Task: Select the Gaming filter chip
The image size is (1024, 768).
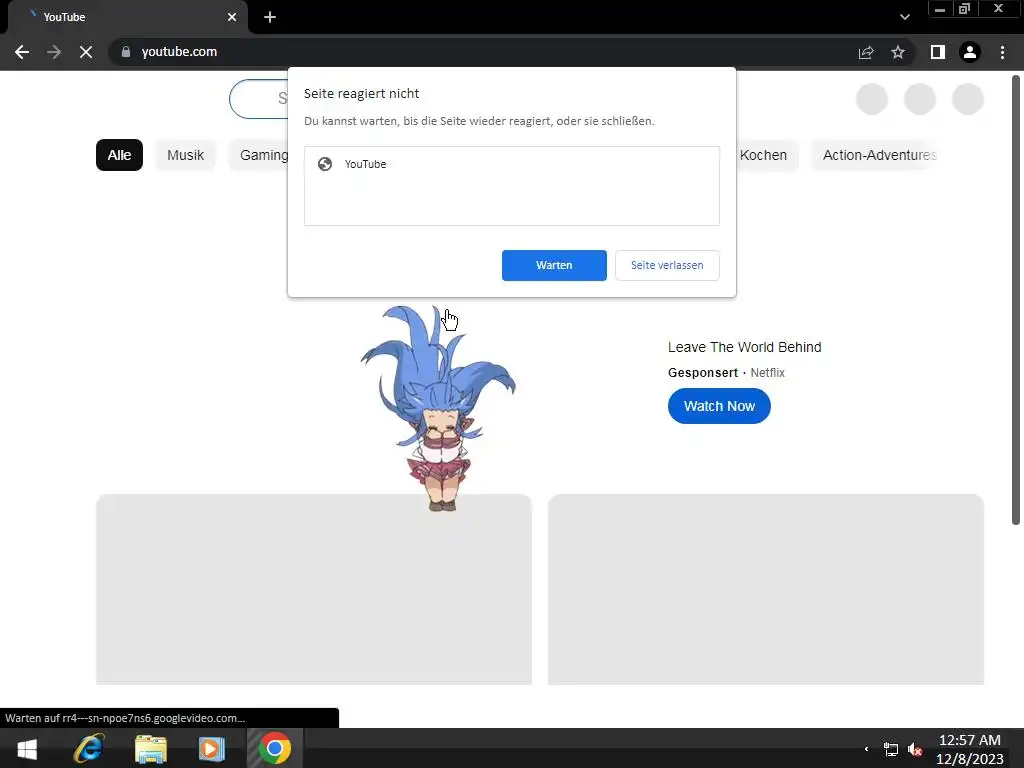Action: (x=260, y=155)
